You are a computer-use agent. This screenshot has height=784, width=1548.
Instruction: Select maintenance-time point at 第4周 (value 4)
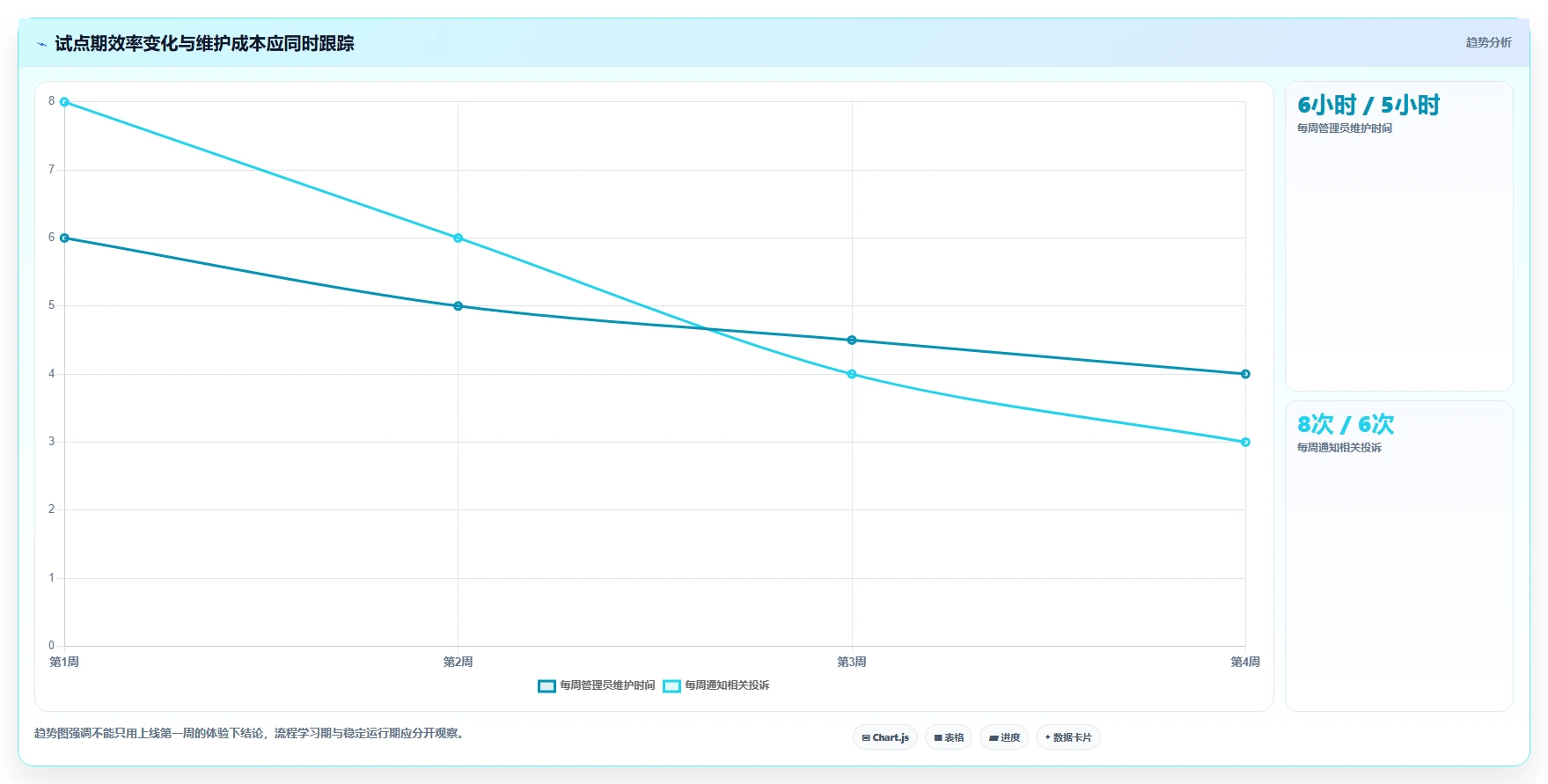(x=1245, y=374)
